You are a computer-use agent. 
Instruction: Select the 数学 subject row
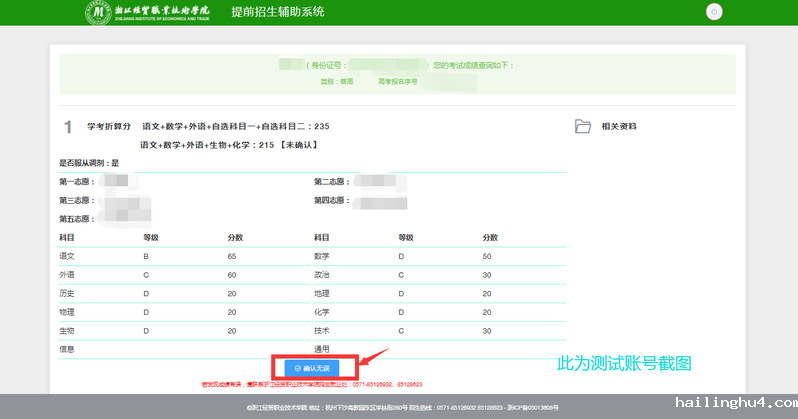coord(322,257)
